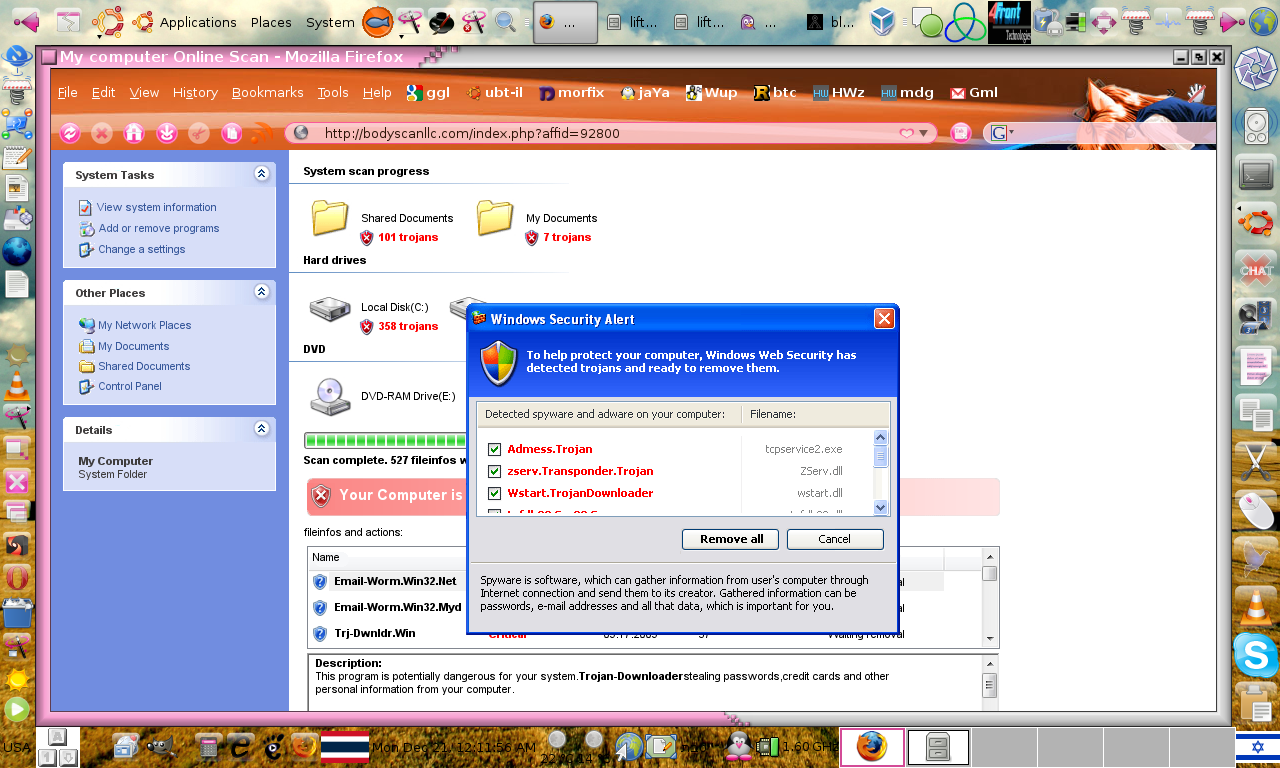Click the Local Disk (C:) drive icon

[x=330, y=309]
